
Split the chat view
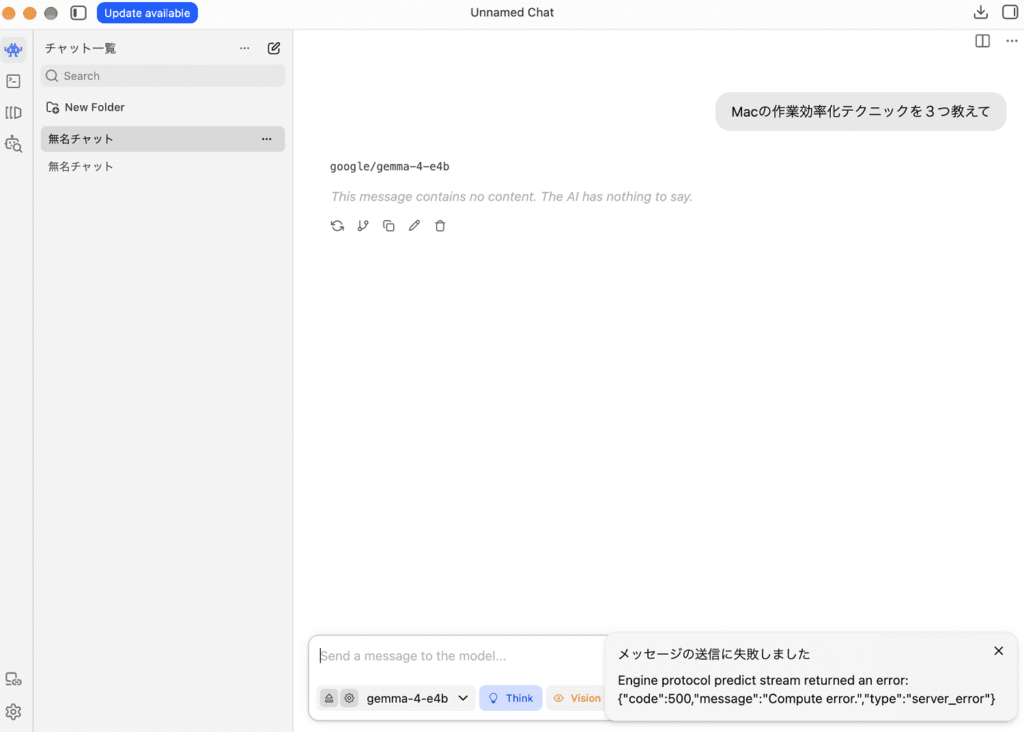(x=982, y=41)
